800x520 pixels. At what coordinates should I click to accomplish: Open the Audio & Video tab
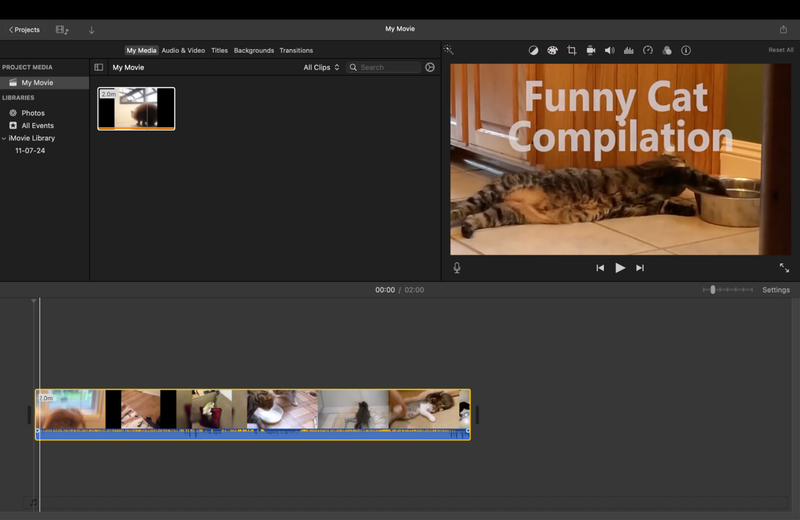(183, 51)
